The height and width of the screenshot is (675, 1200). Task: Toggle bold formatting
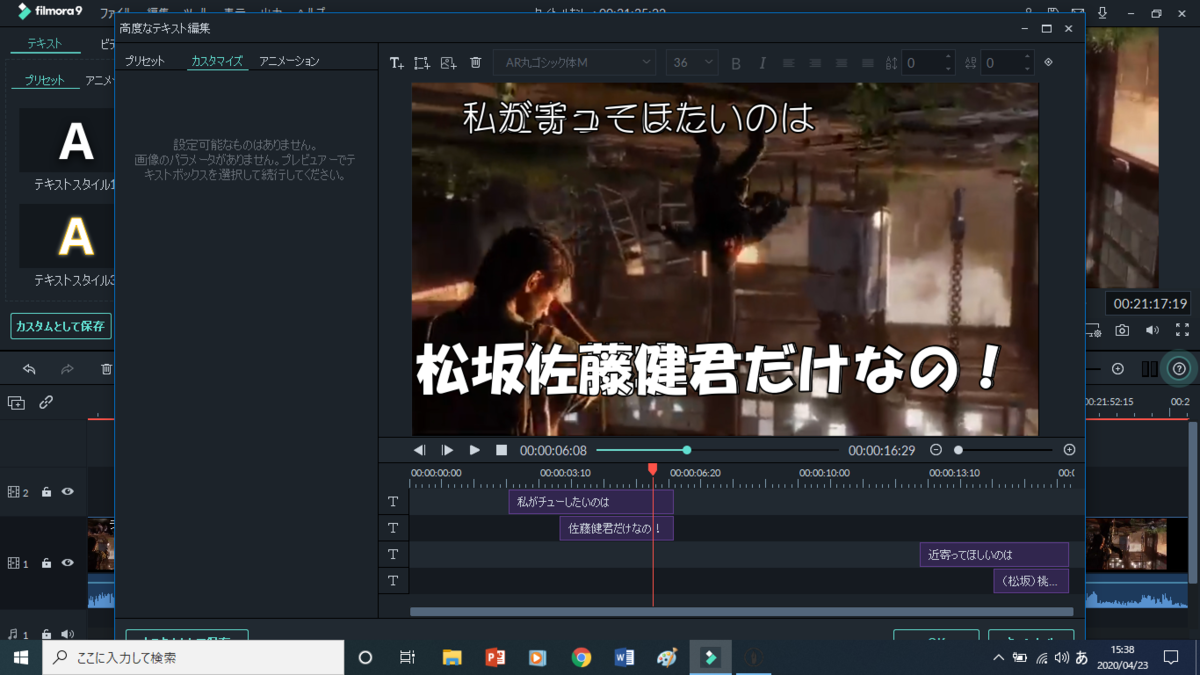tap(736, 63)
